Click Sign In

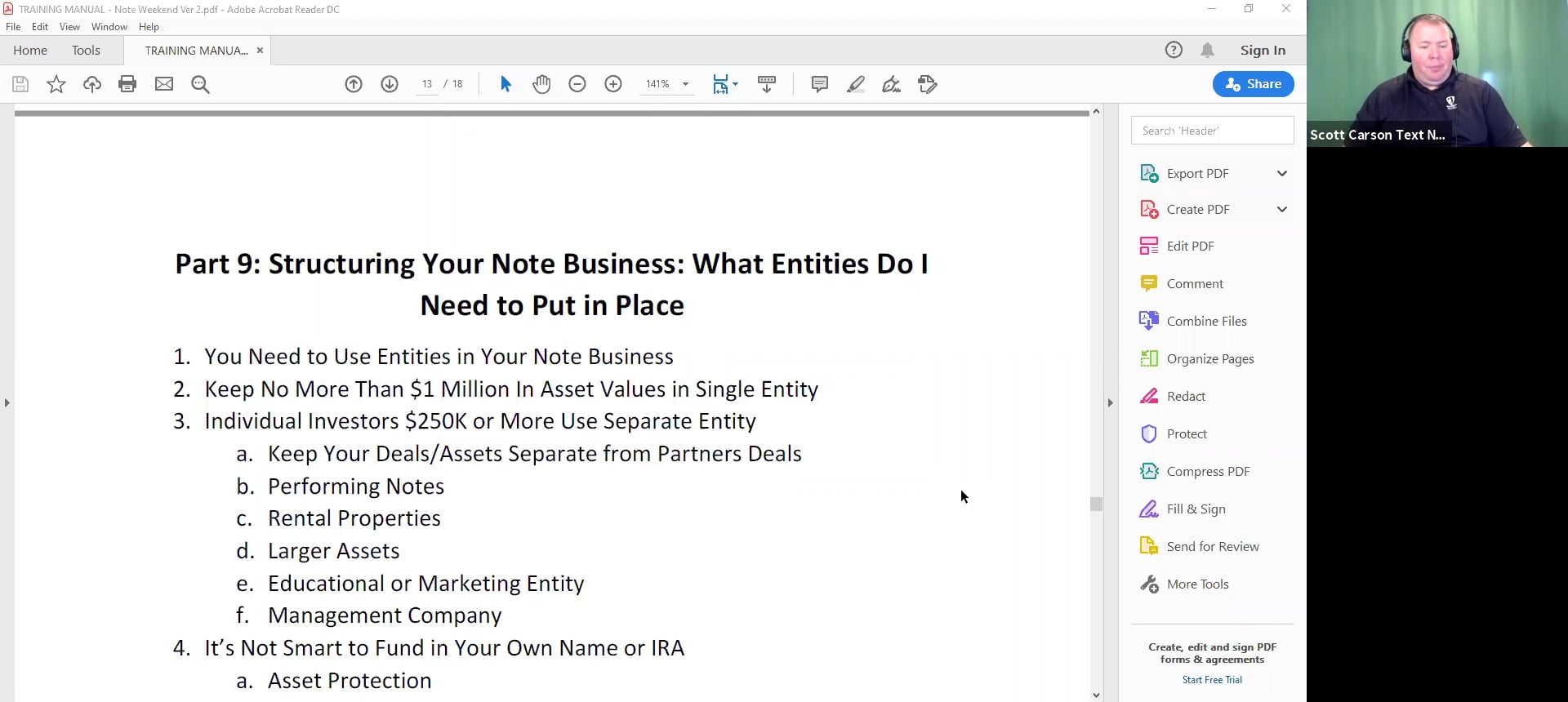[x=1263, y=51]
